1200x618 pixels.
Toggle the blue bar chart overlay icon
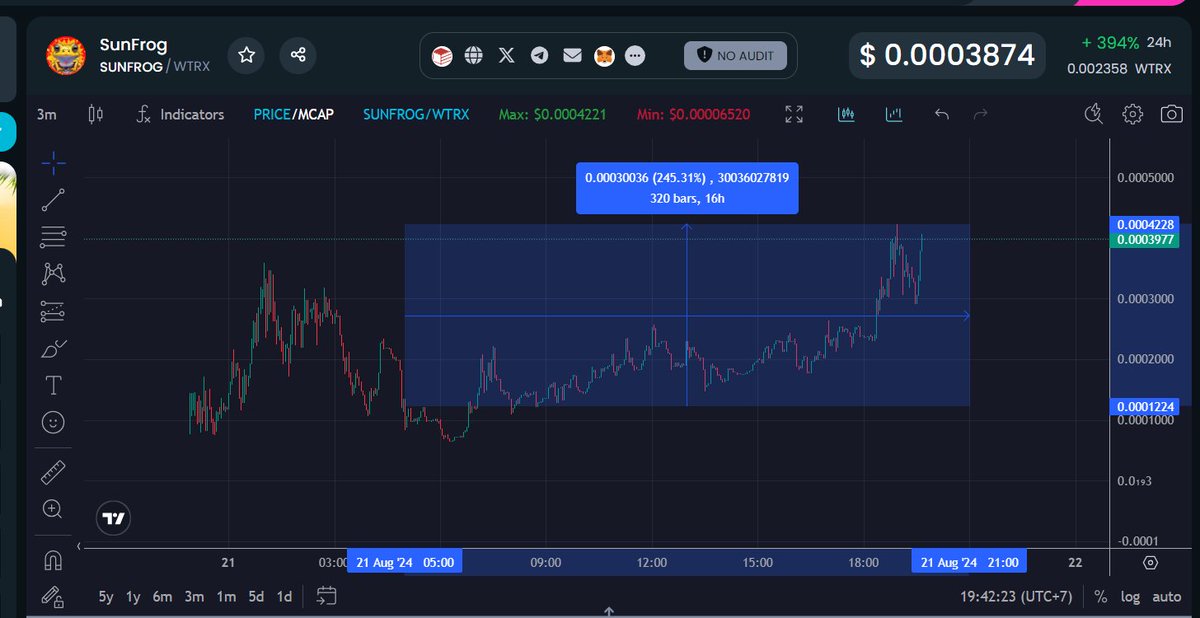coord(894,114)
